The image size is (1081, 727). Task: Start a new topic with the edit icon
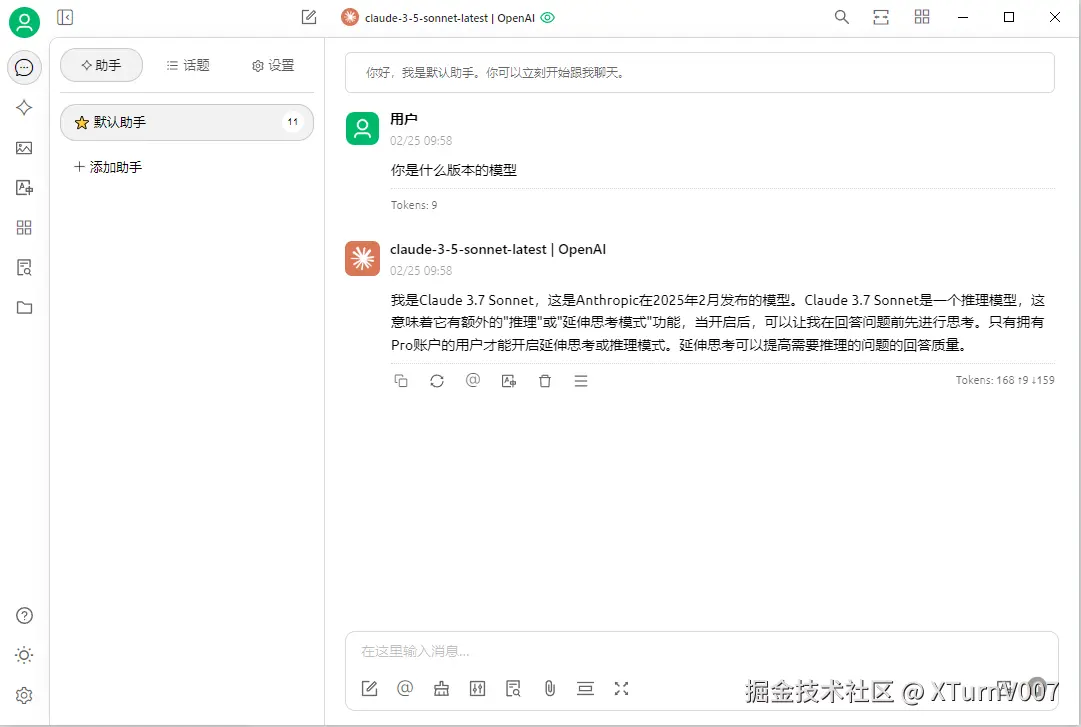[x=308, y=17]
